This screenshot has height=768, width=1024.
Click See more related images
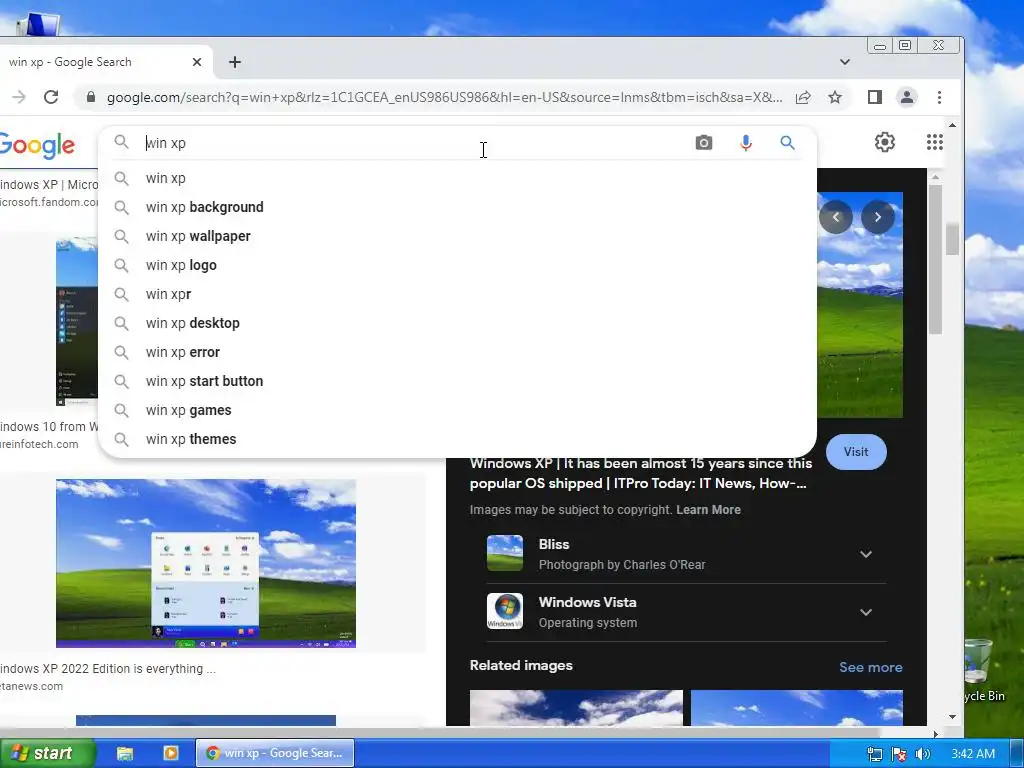(871, 667)
